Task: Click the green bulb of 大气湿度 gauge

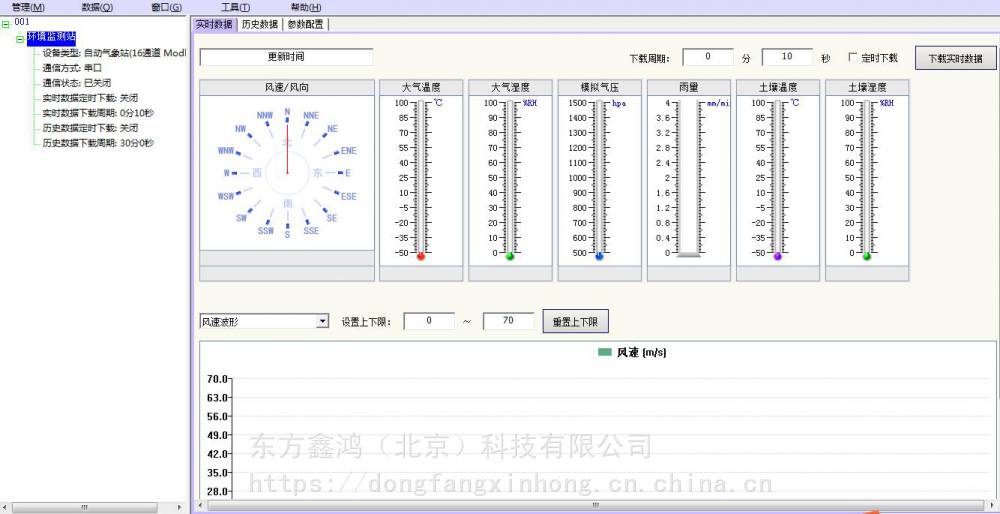Action: coord(510,257)
